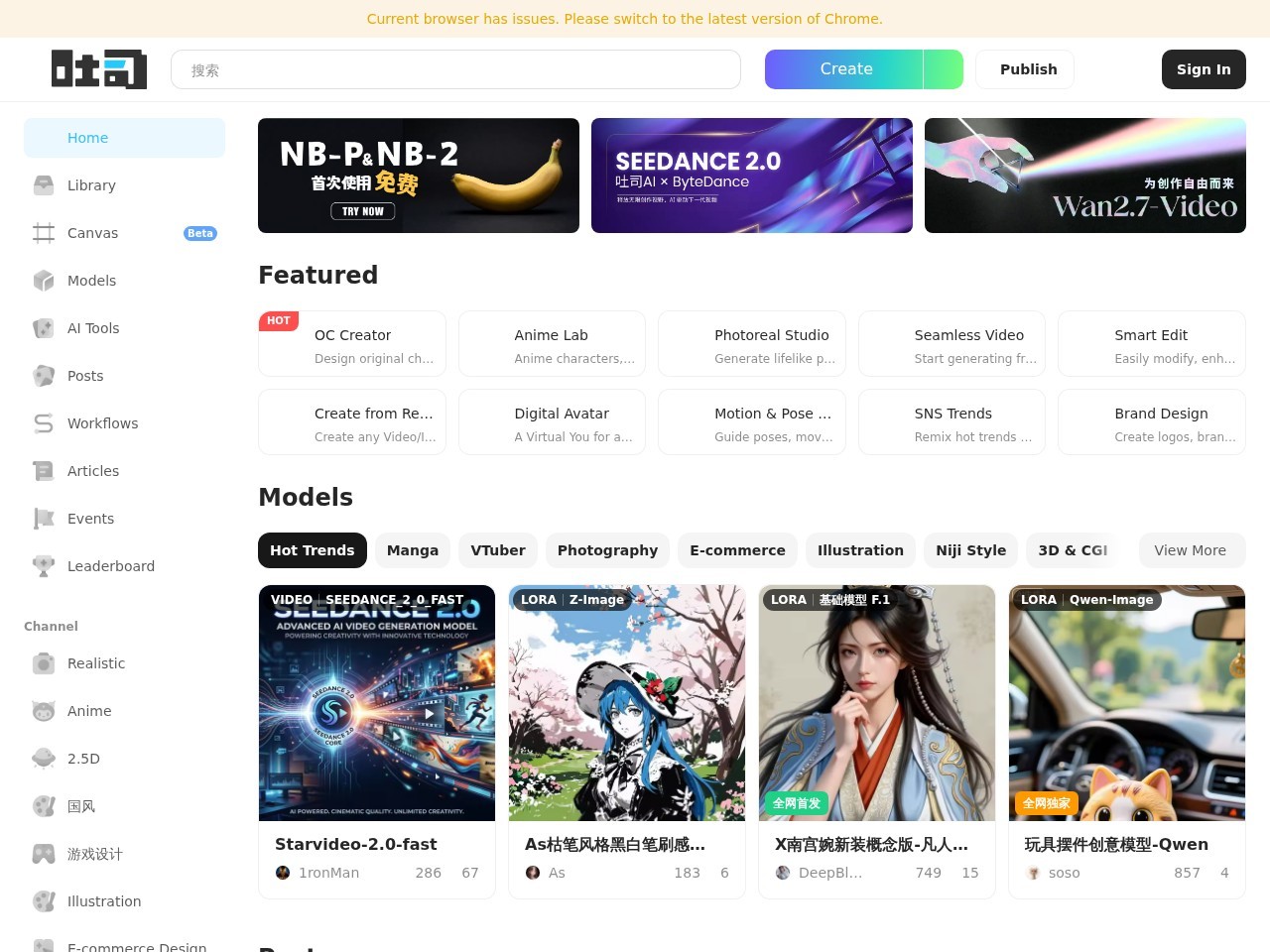Click the Anime channel icon
The height and width of the screenshot is (952, 1270).
click(44, 711)
